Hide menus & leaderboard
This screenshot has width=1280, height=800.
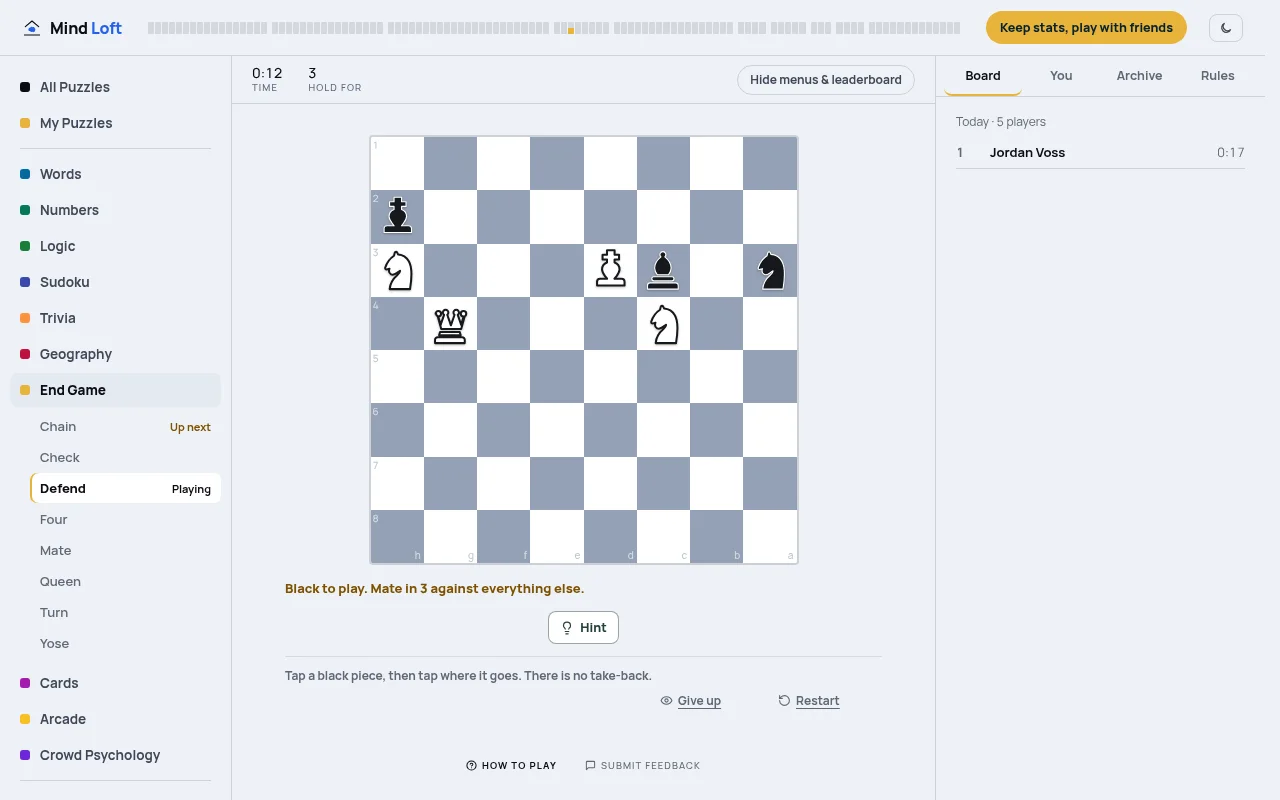click(x=826, y=80)
